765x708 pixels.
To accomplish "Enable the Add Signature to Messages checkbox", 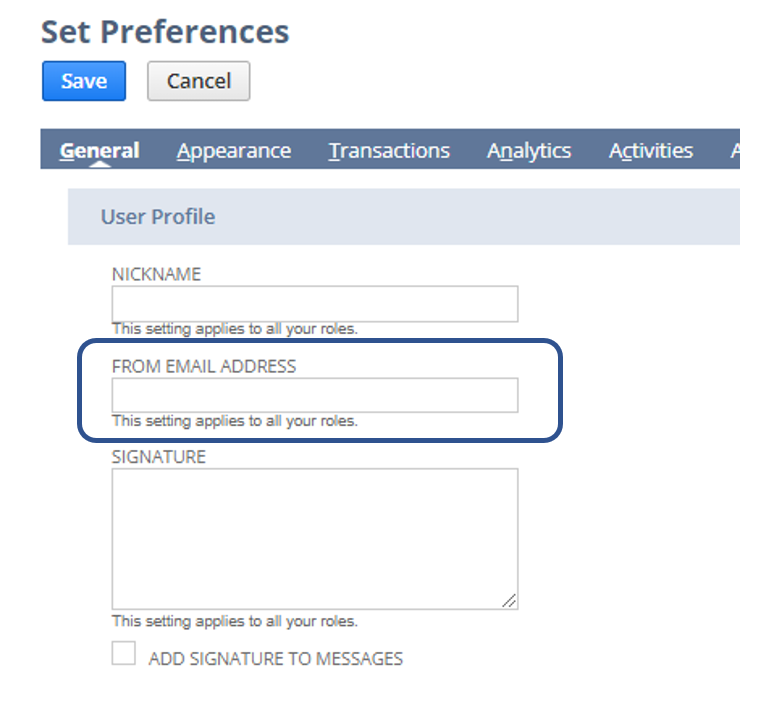I will click(124, 654).
